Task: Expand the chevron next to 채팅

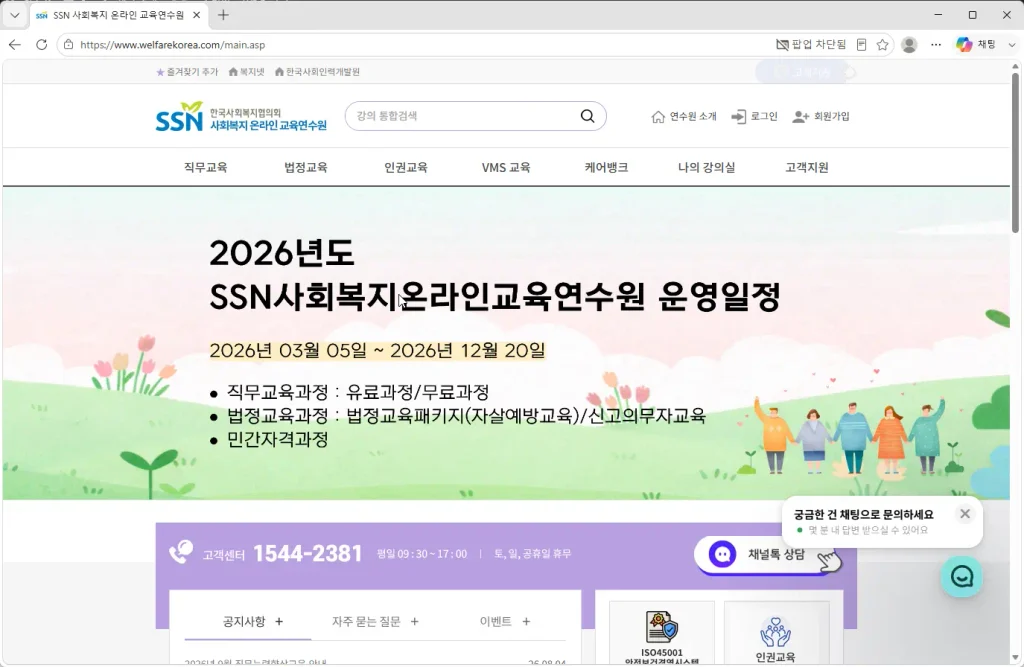Action: tap(1012, 44)
